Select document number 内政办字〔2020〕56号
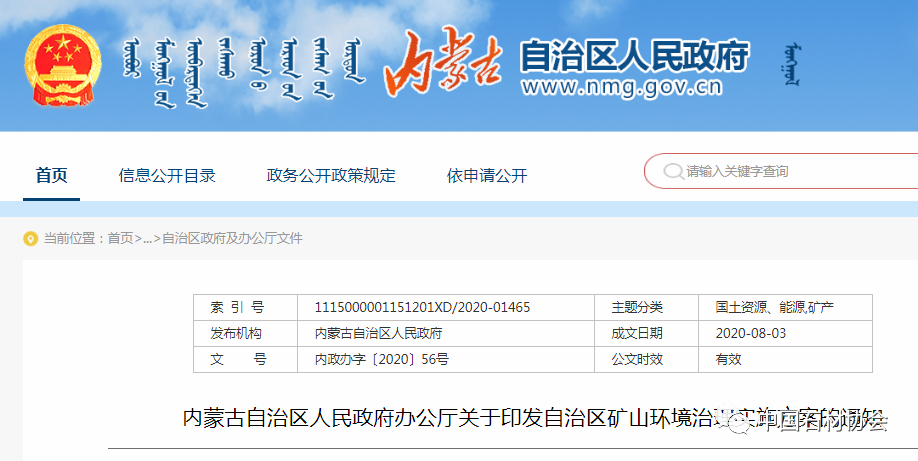Image resolution: width=918 pixels, height=461 pixels. 382,359
